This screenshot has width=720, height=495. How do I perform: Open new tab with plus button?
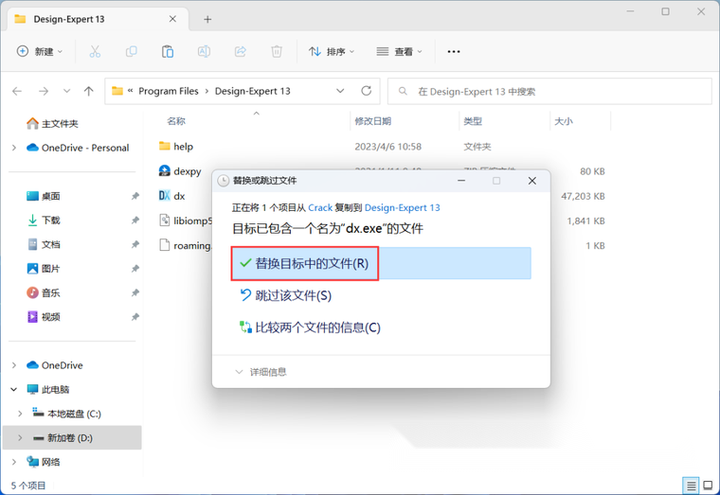(208, 19)
